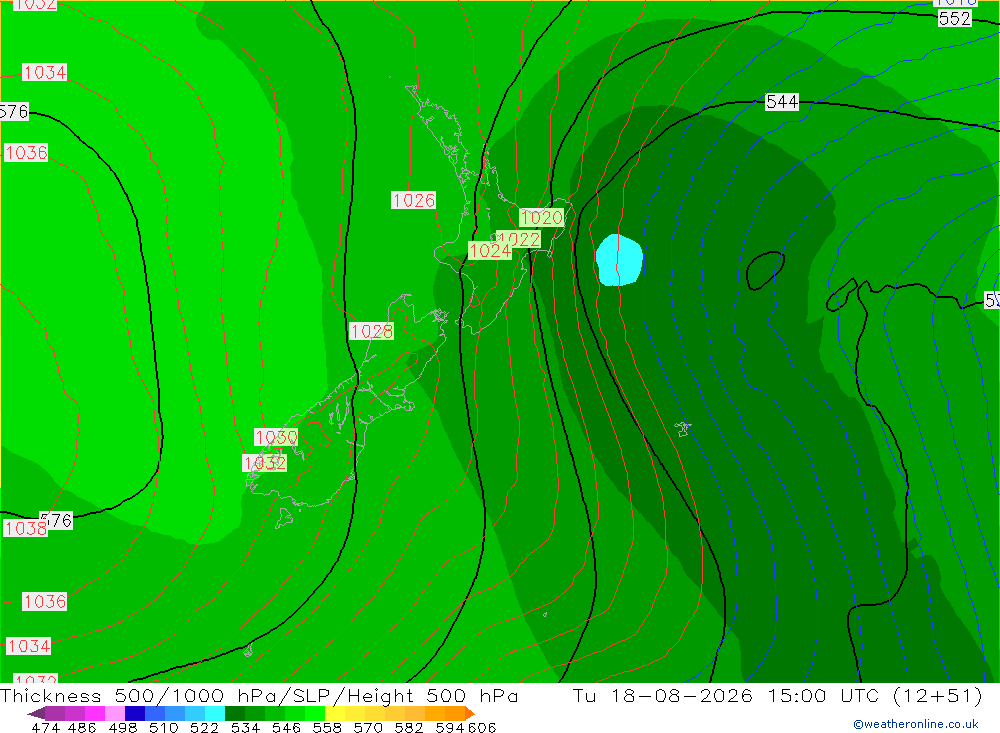The image size is (1000, 733).
Task: Click the 558 legend value
Action: pos(327,728)
